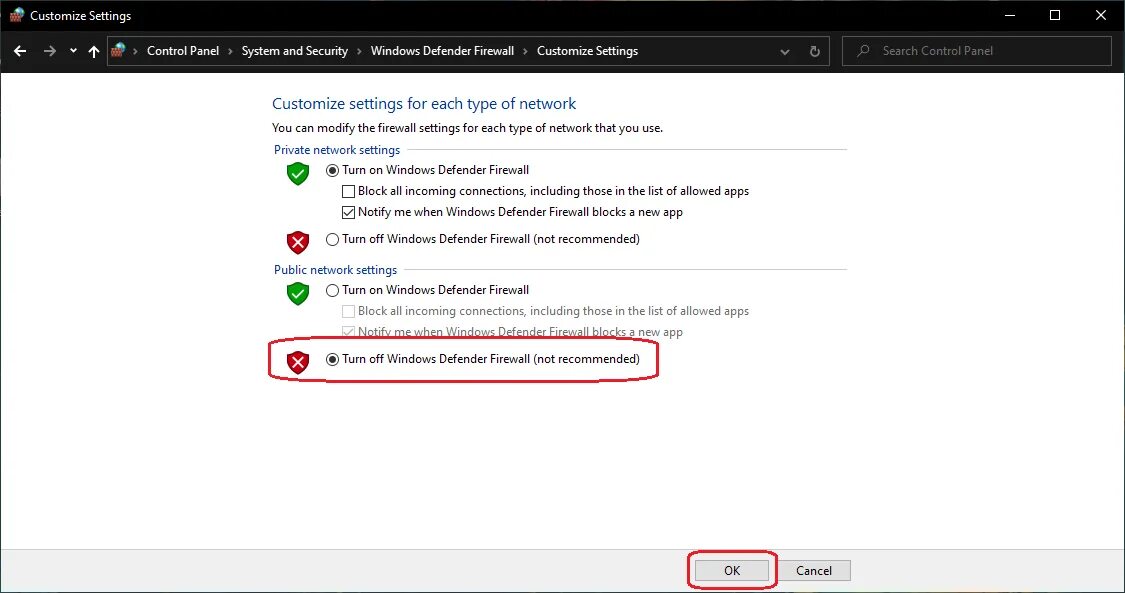Expand the arrow after Windows Defender Firewall breadcrumb

point(526,51)
